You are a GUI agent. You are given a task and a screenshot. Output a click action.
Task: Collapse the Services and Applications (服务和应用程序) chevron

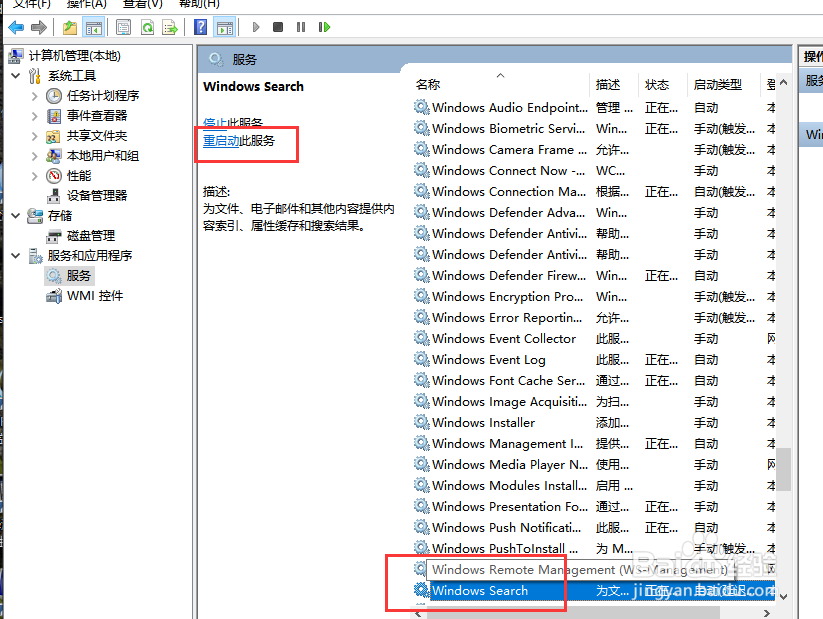(x=16, y=256)
